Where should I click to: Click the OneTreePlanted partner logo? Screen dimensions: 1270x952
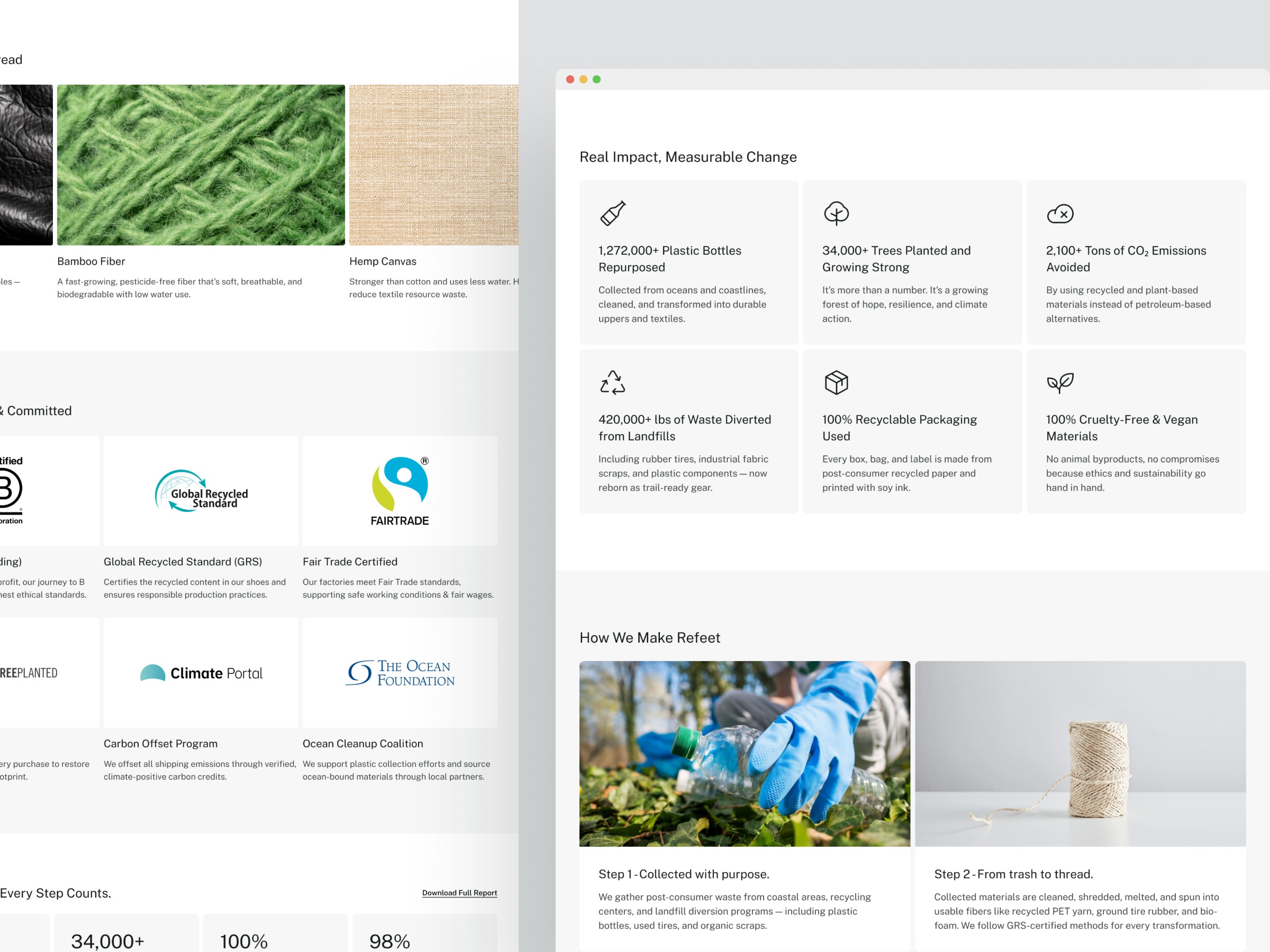29,673
